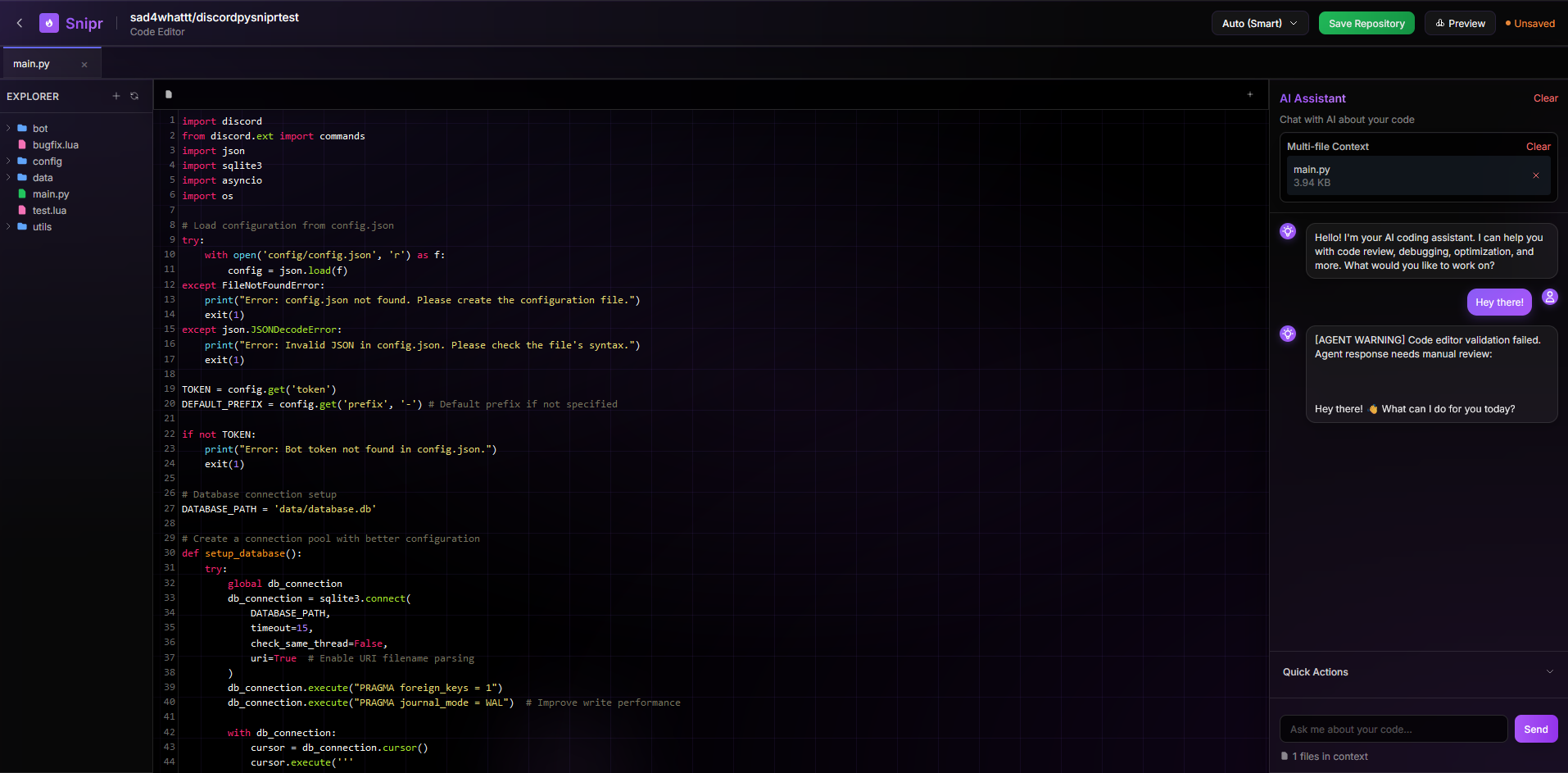Clear the AI Assistant chat
The image size is (1568, 773).
[x=1545, y=98]
